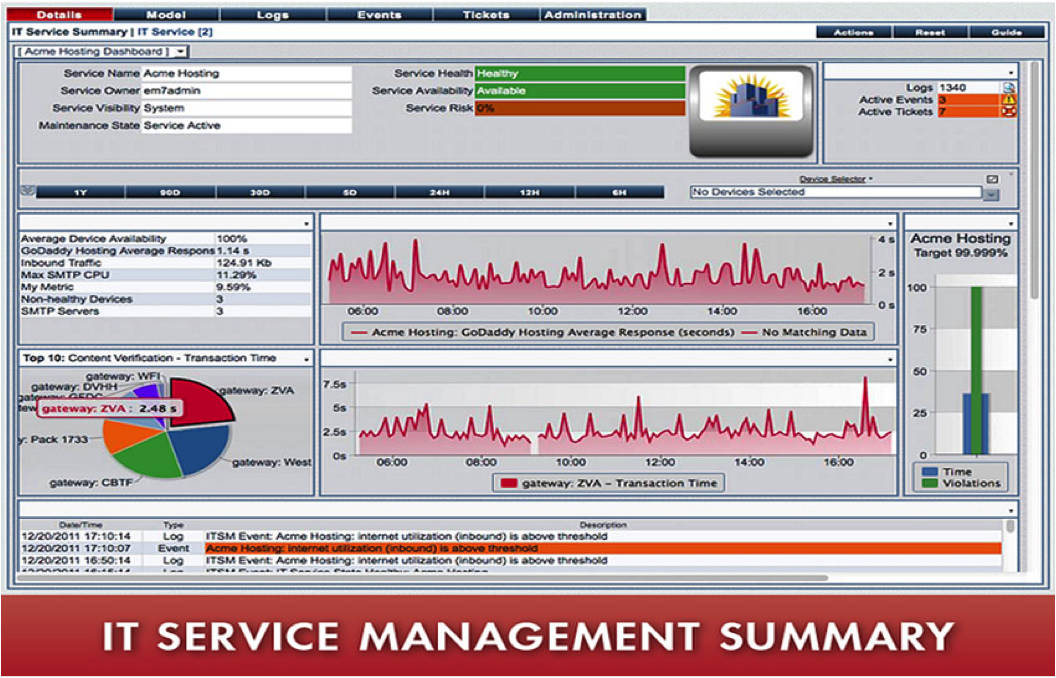This screenshot has height=678, width=1056.
Task: Click the Non-healthy Devices metric row
Action: coord(166,300)
